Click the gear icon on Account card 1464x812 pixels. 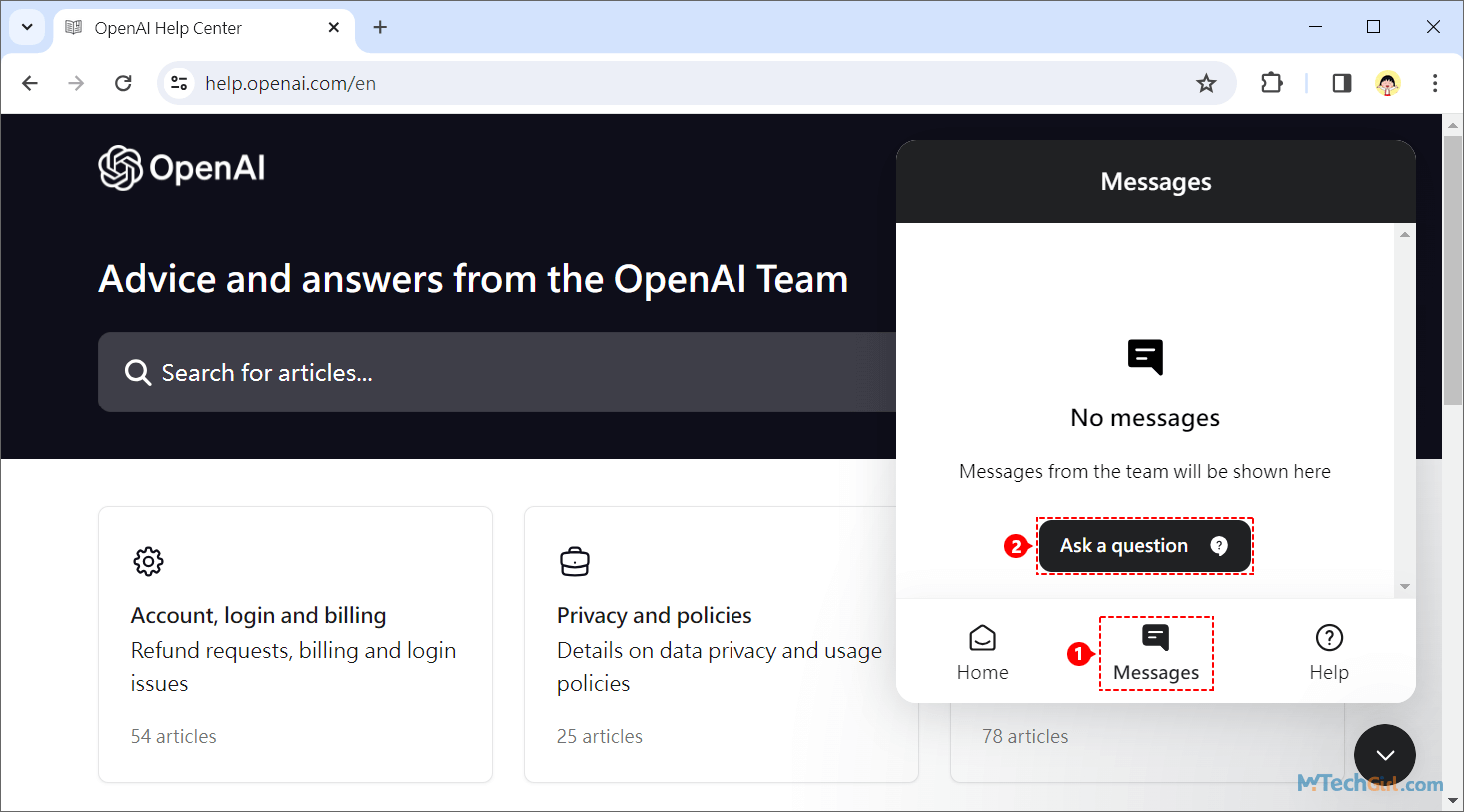pyautogui.click(x=148, y=561)
